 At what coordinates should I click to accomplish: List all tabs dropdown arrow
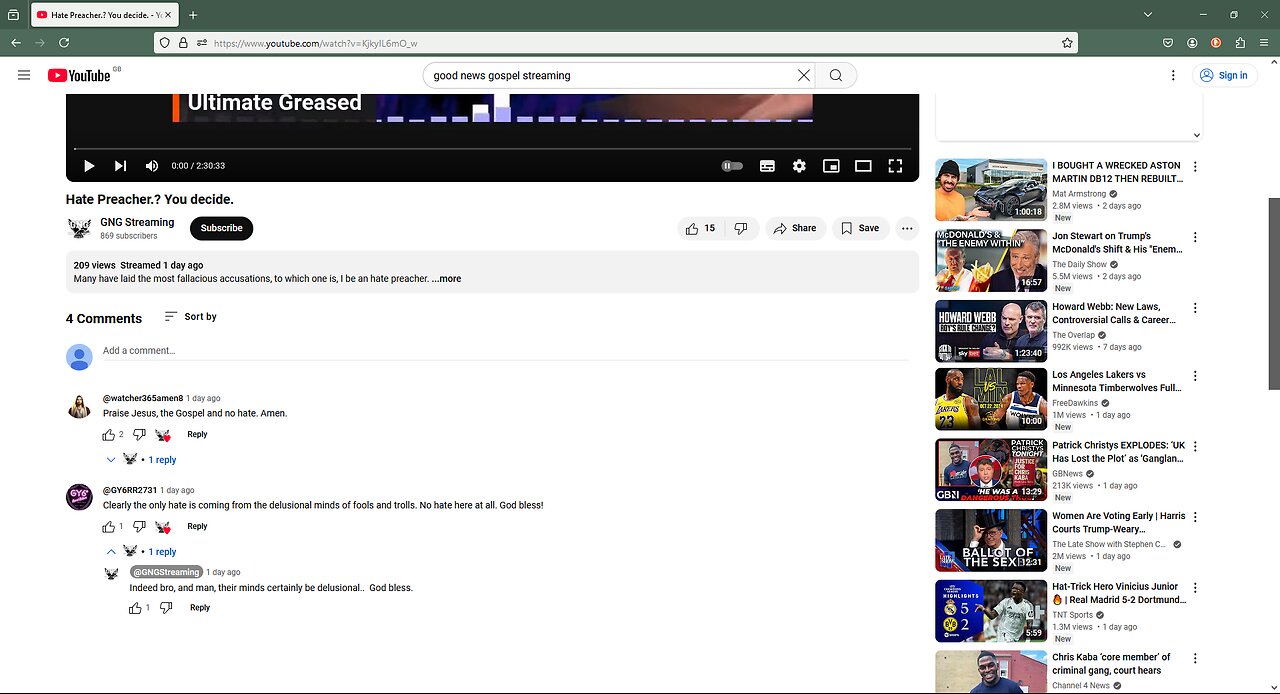click(1148, 15)
